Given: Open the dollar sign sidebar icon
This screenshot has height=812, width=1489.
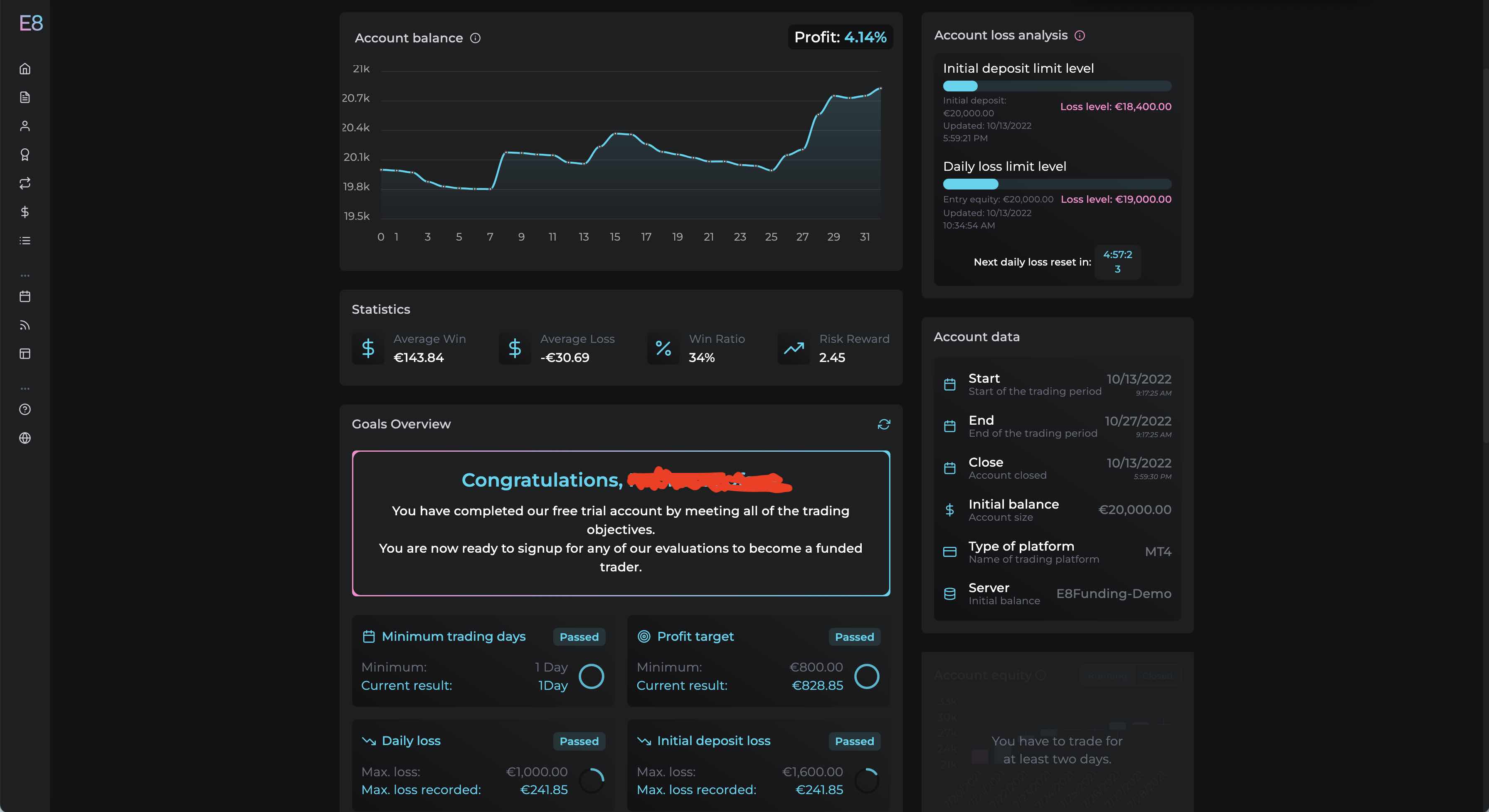Looking at the screenshot, I should pos(25,212).
